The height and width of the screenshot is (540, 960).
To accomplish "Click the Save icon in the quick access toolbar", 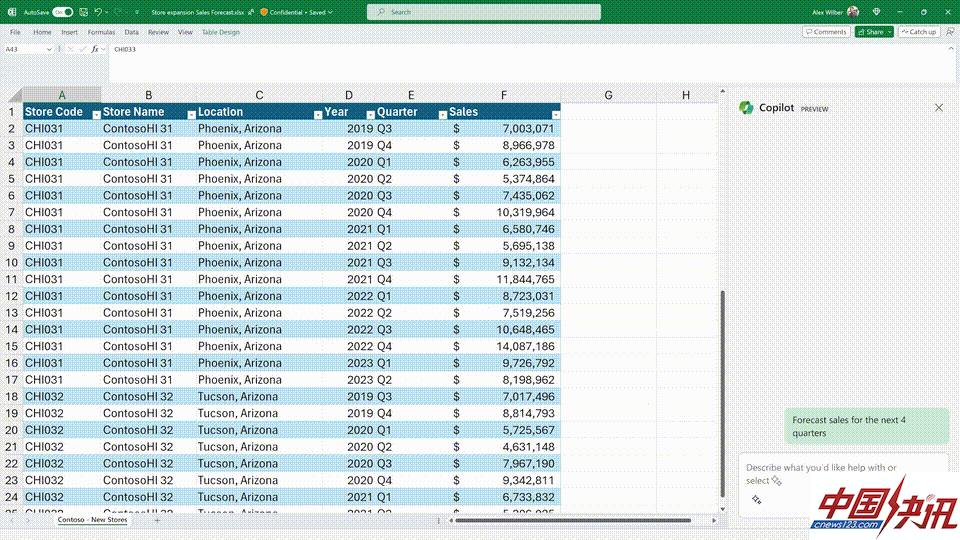I will (x=83, y=12).
